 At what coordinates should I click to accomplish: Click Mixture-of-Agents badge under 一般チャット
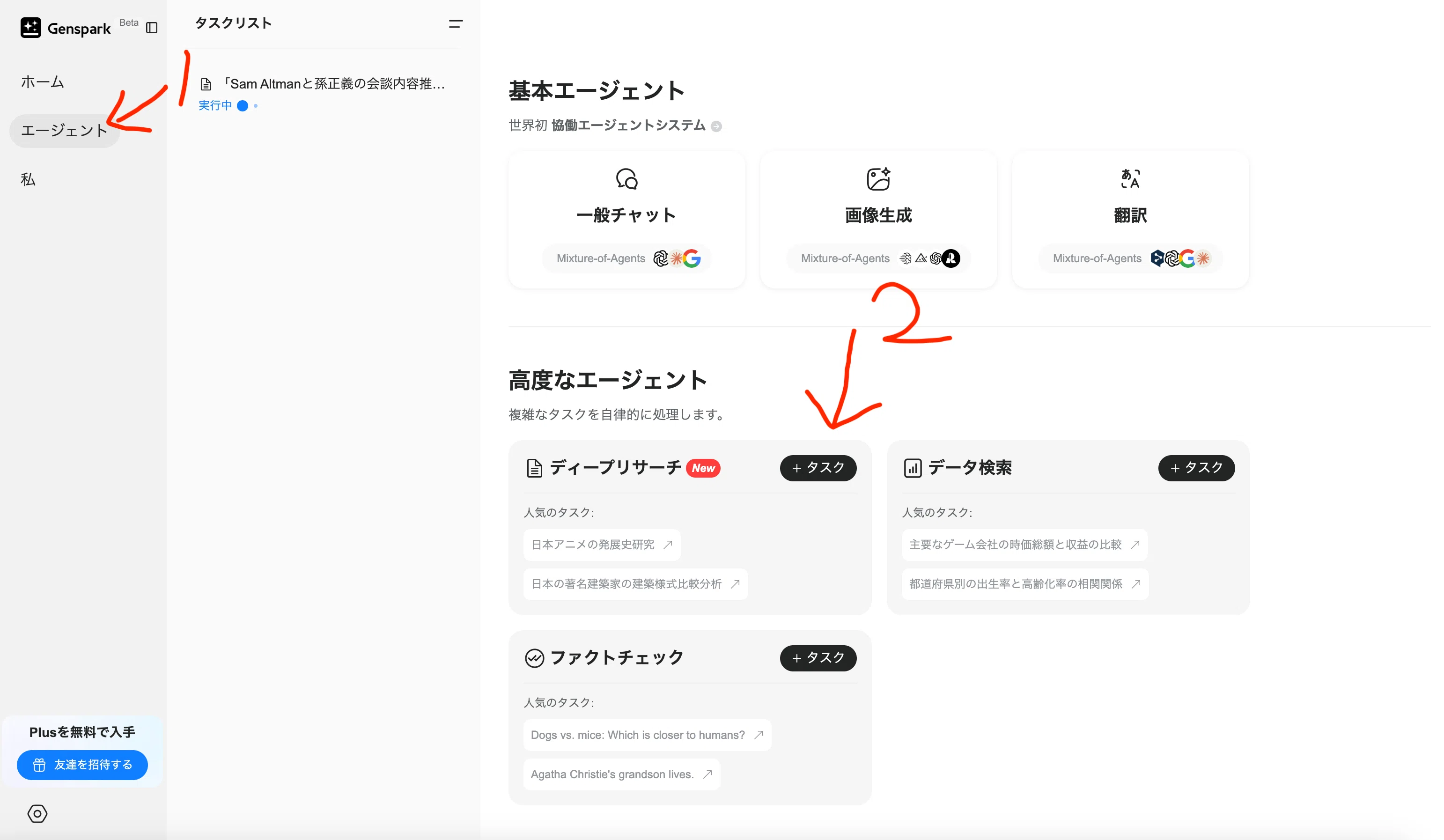(627, 258)
